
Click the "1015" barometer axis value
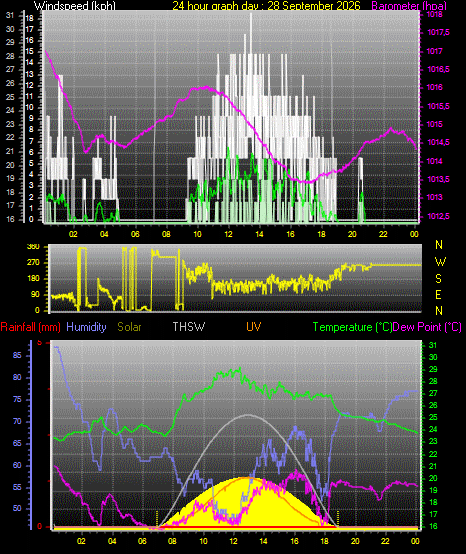tap(435, 124)
